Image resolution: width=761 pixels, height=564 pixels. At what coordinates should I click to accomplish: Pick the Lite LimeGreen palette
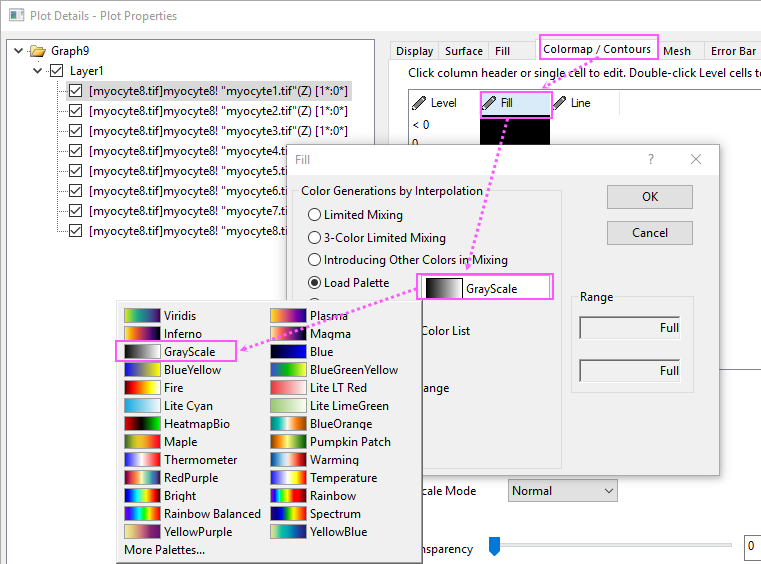(x=330, y=405)
